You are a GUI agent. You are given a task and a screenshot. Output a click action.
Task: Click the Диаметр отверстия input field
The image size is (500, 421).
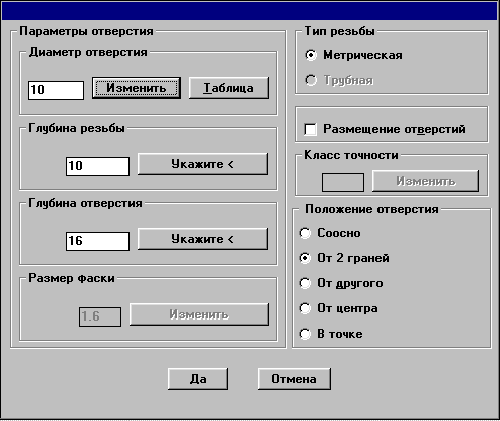56,90
